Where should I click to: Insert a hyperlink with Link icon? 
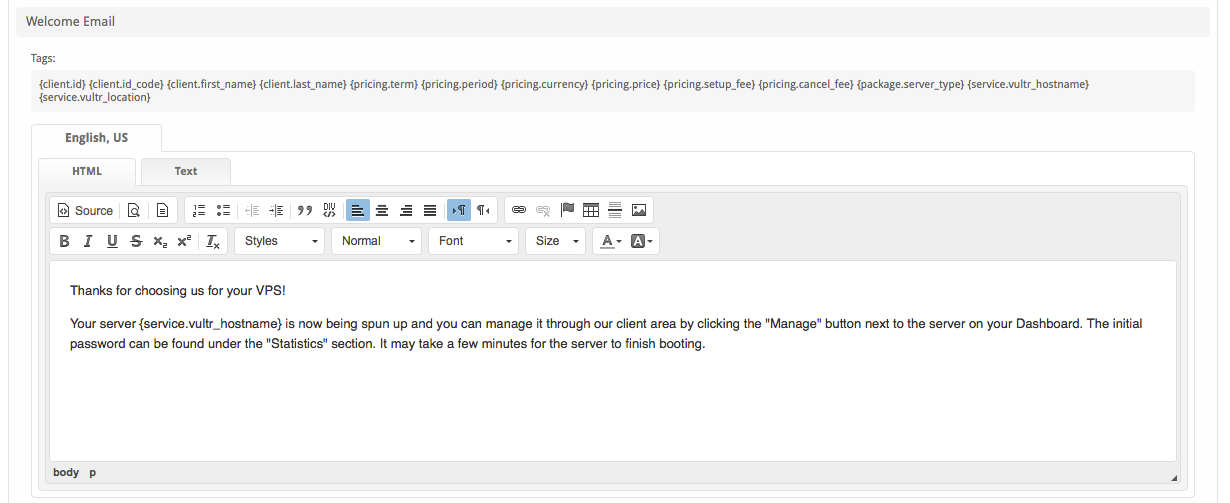coord(518,210)
